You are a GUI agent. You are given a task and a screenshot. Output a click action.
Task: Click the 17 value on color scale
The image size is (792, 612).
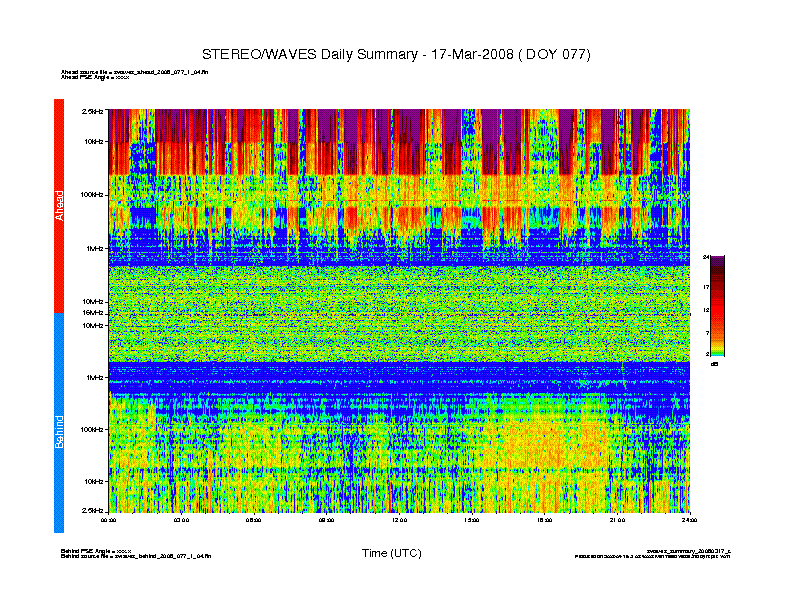[706, 287]
